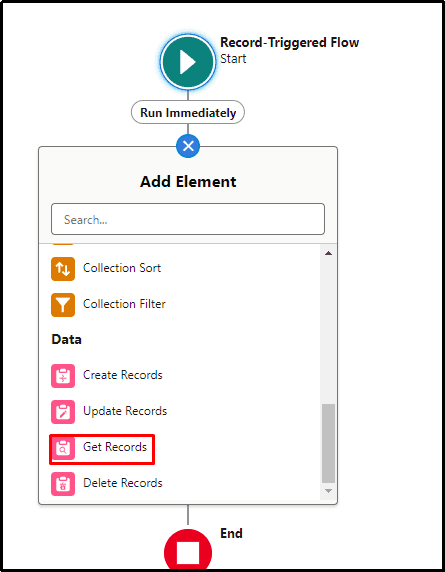This screenshot has height=572, width=445.
Task: Click the red End stop icon
Action: pyautogui.click(x=188, y=552)
